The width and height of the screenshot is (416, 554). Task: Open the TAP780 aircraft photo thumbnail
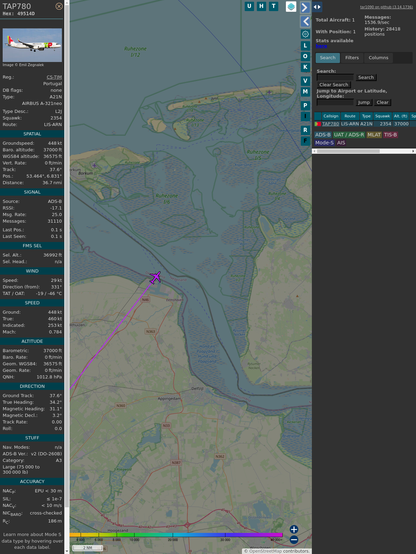click(x=32, y=45)
